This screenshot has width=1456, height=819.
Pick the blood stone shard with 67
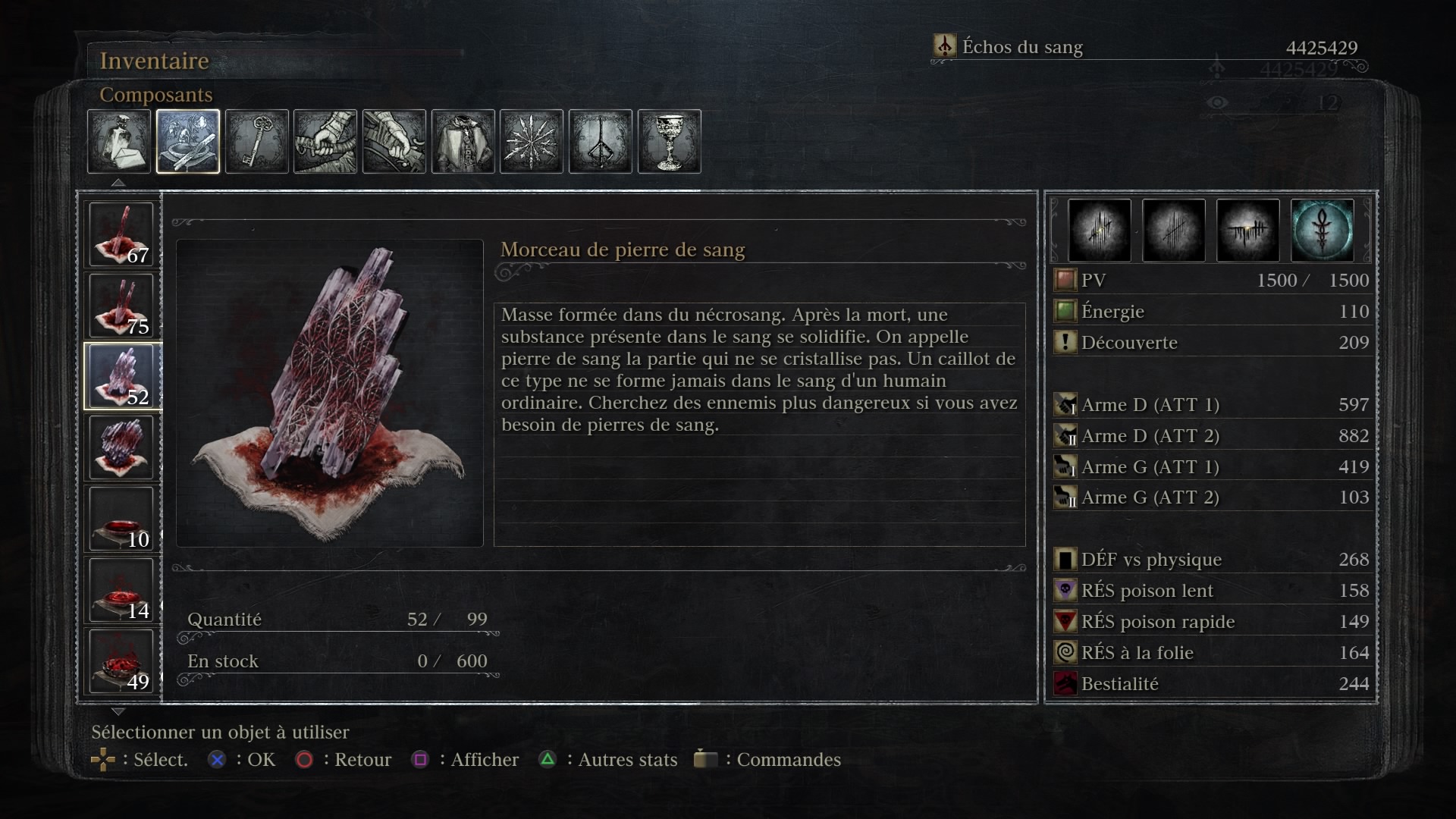coord(121,234)
